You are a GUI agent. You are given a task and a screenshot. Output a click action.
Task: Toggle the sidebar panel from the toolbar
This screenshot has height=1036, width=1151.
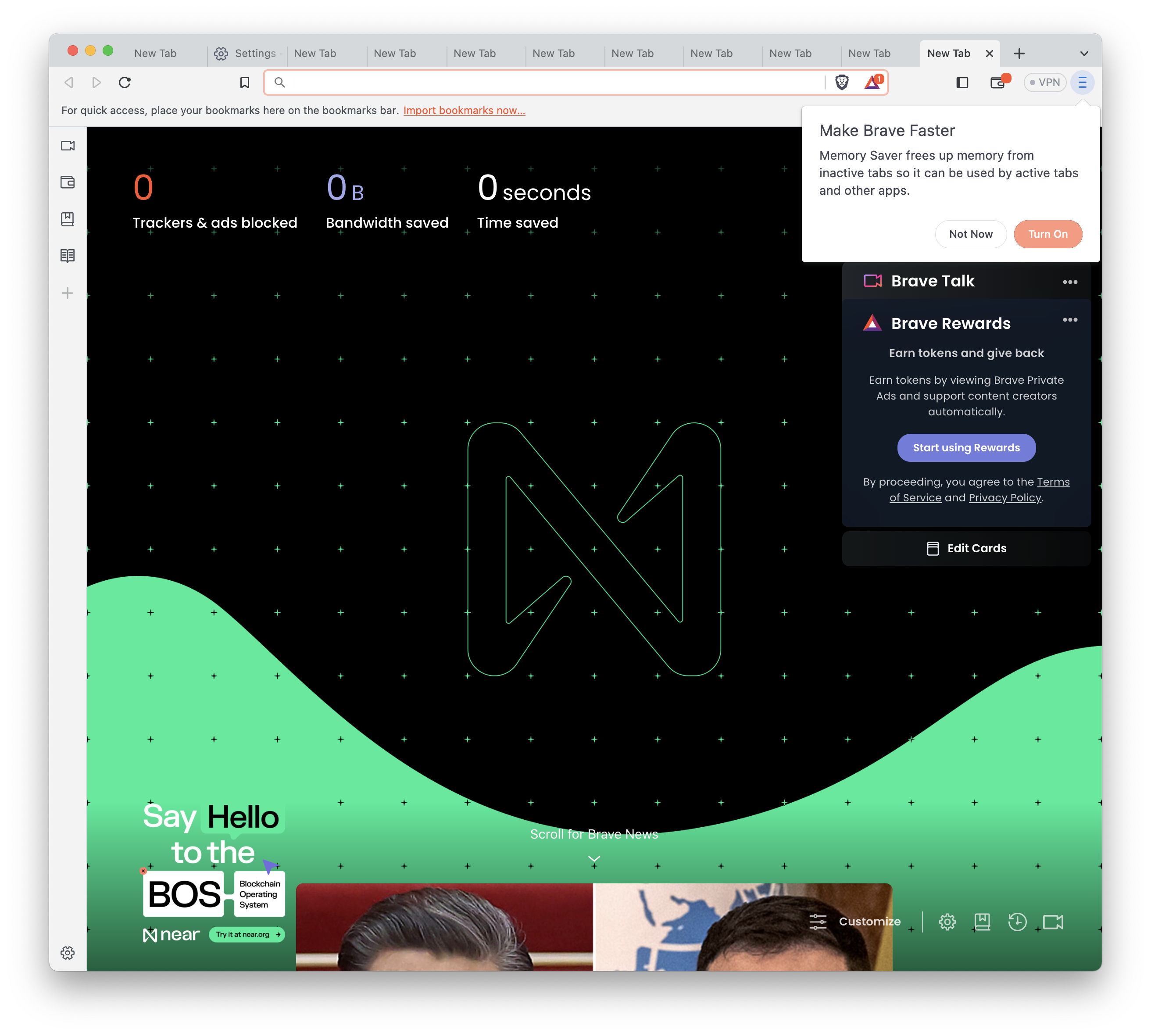(962, 82)
